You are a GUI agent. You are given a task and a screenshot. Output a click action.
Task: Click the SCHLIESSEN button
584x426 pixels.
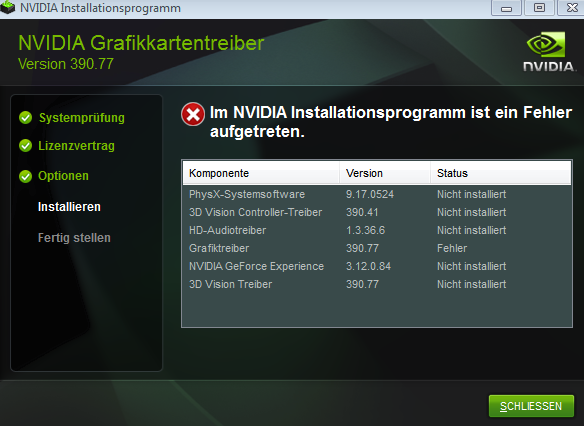[x=531, y=406]
